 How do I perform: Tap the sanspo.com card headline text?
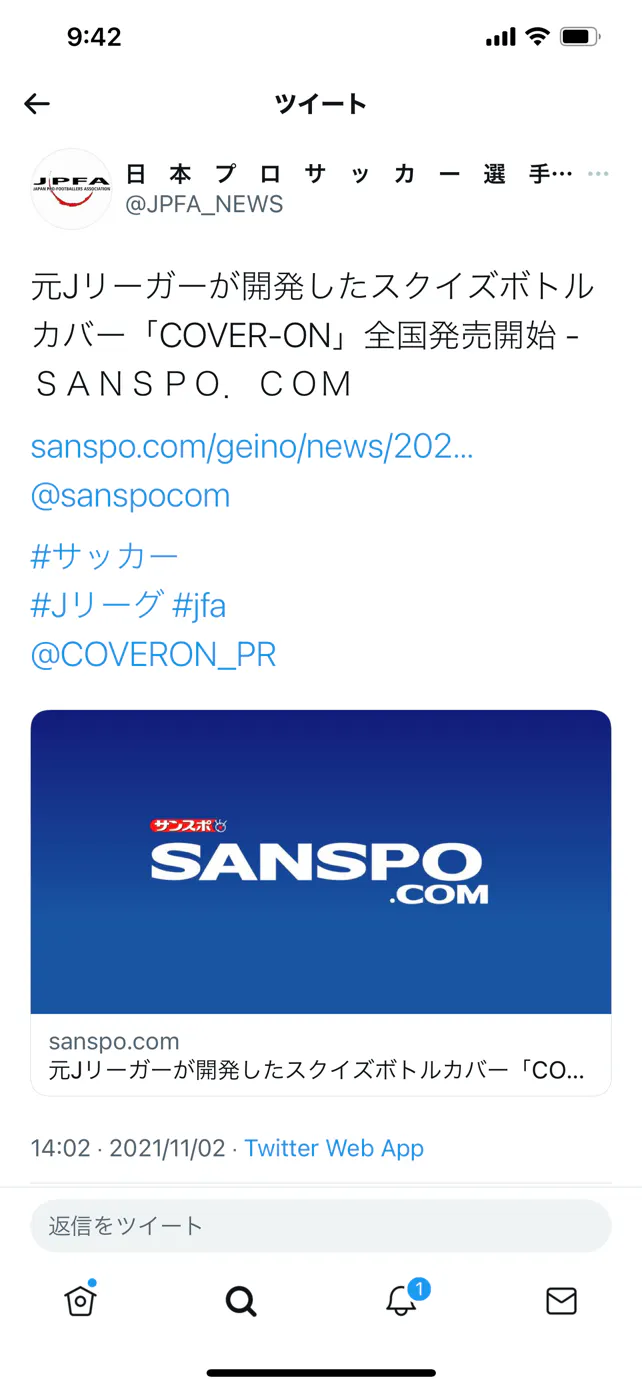(x=317, y=1071)
